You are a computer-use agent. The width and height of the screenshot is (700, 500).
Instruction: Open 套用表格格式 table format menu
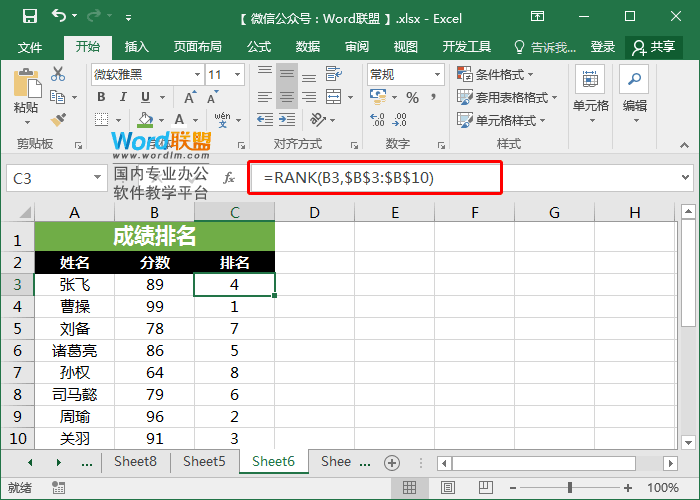point(507,97)
